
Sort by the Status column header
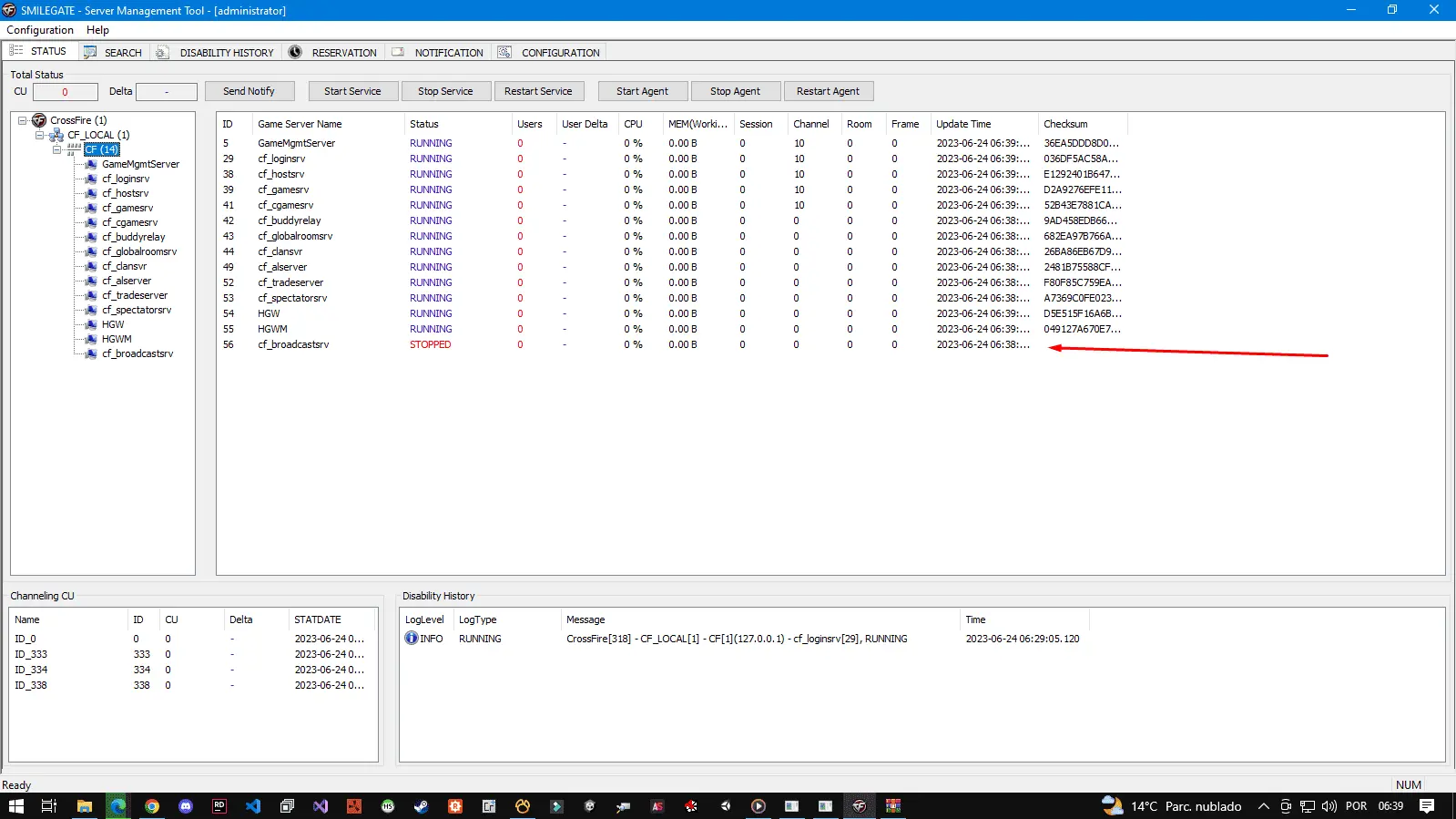pos(458,124)
